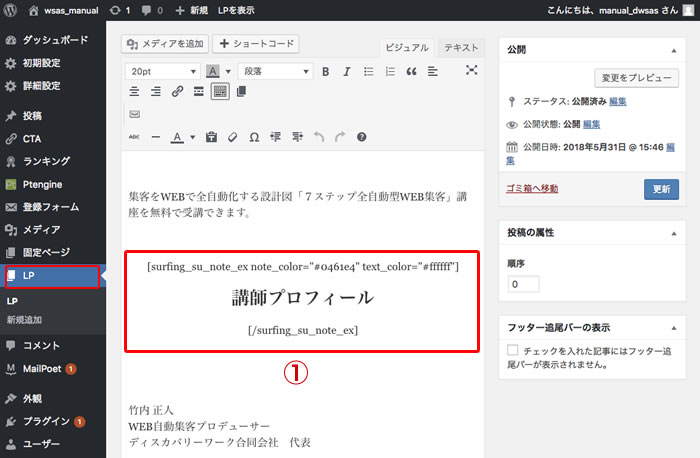The width and height of the screenshot is (700, 458).
Task: Expand the text color picker arrow
Action: (192, 137)
